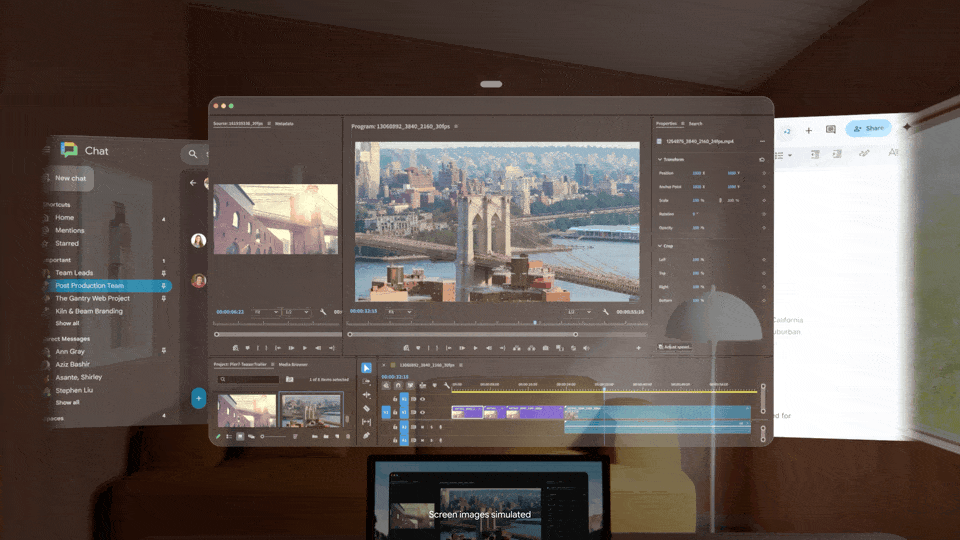
Task: Select the Ripple Edit tool
Action: point(366,395)
